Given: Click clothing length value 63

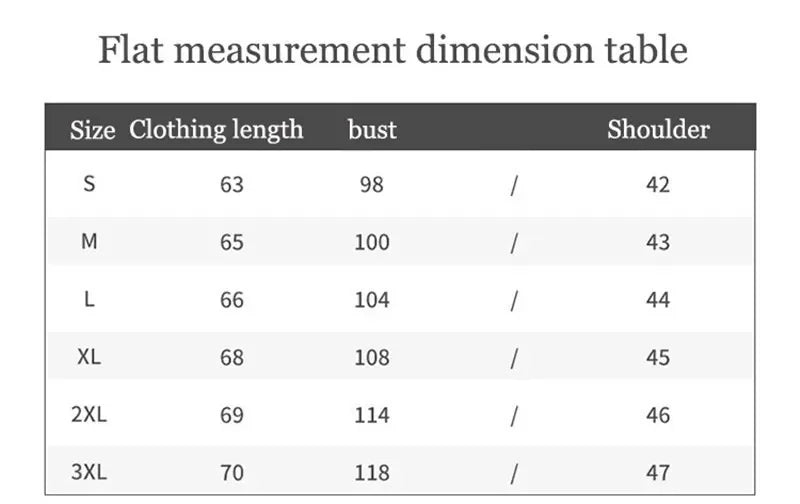Looking at the screenshot, I should (x=232, y=185).
